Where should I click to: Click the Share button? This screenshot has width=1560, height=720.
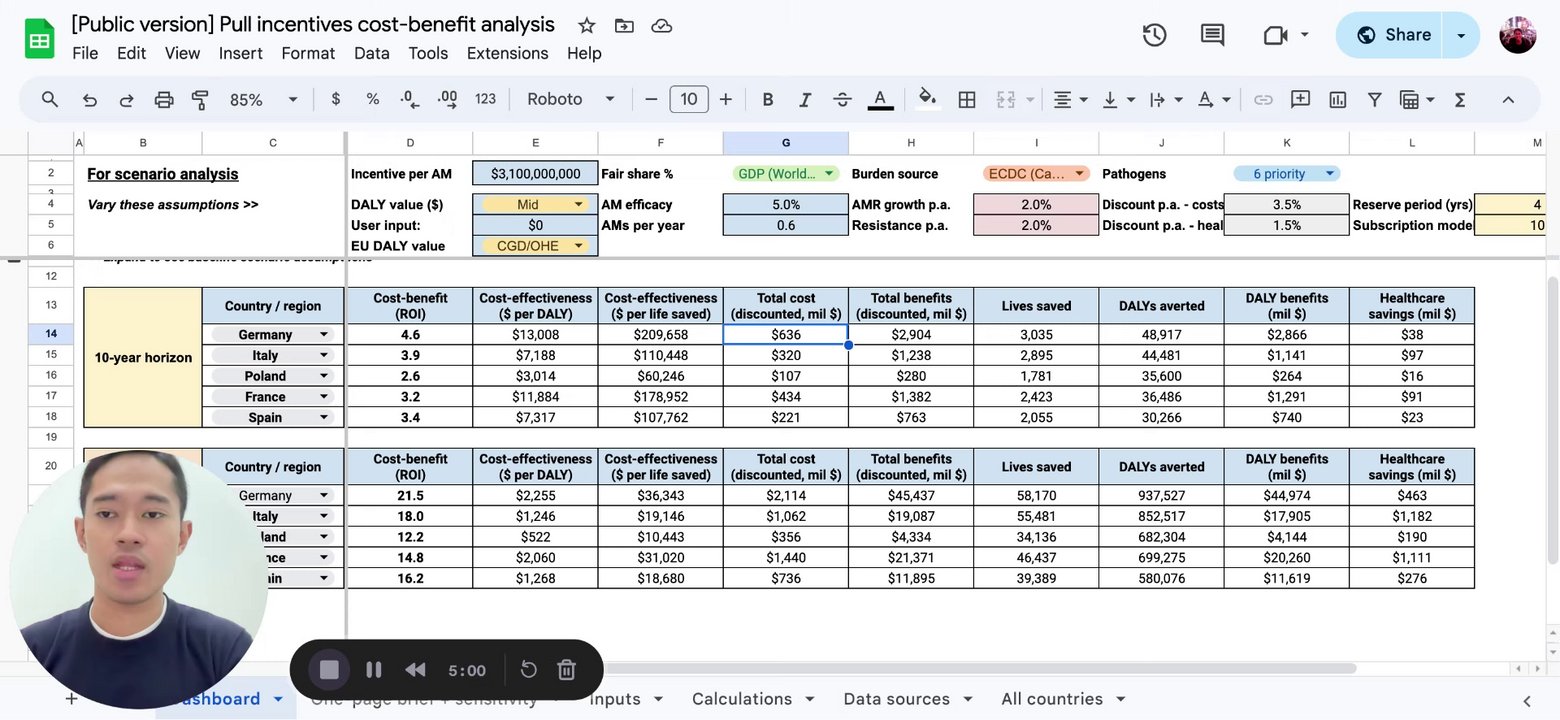1394,35
